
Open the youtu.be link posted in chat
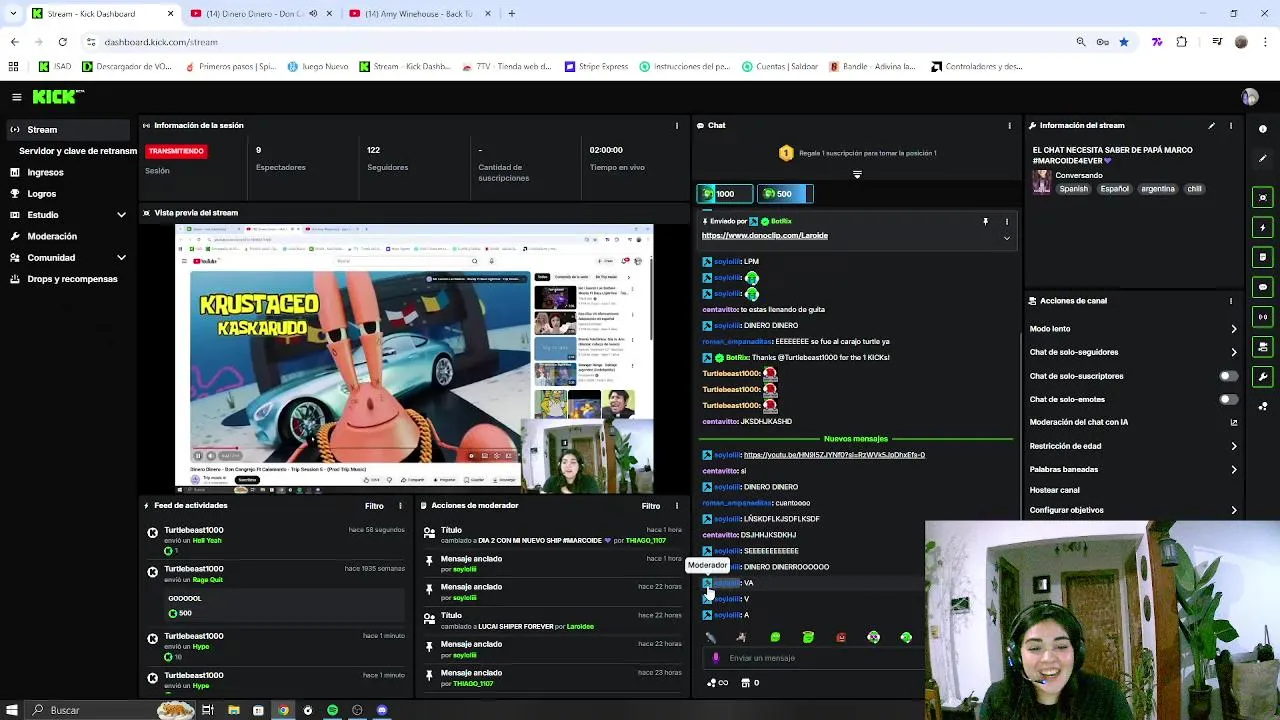point(834,455)
